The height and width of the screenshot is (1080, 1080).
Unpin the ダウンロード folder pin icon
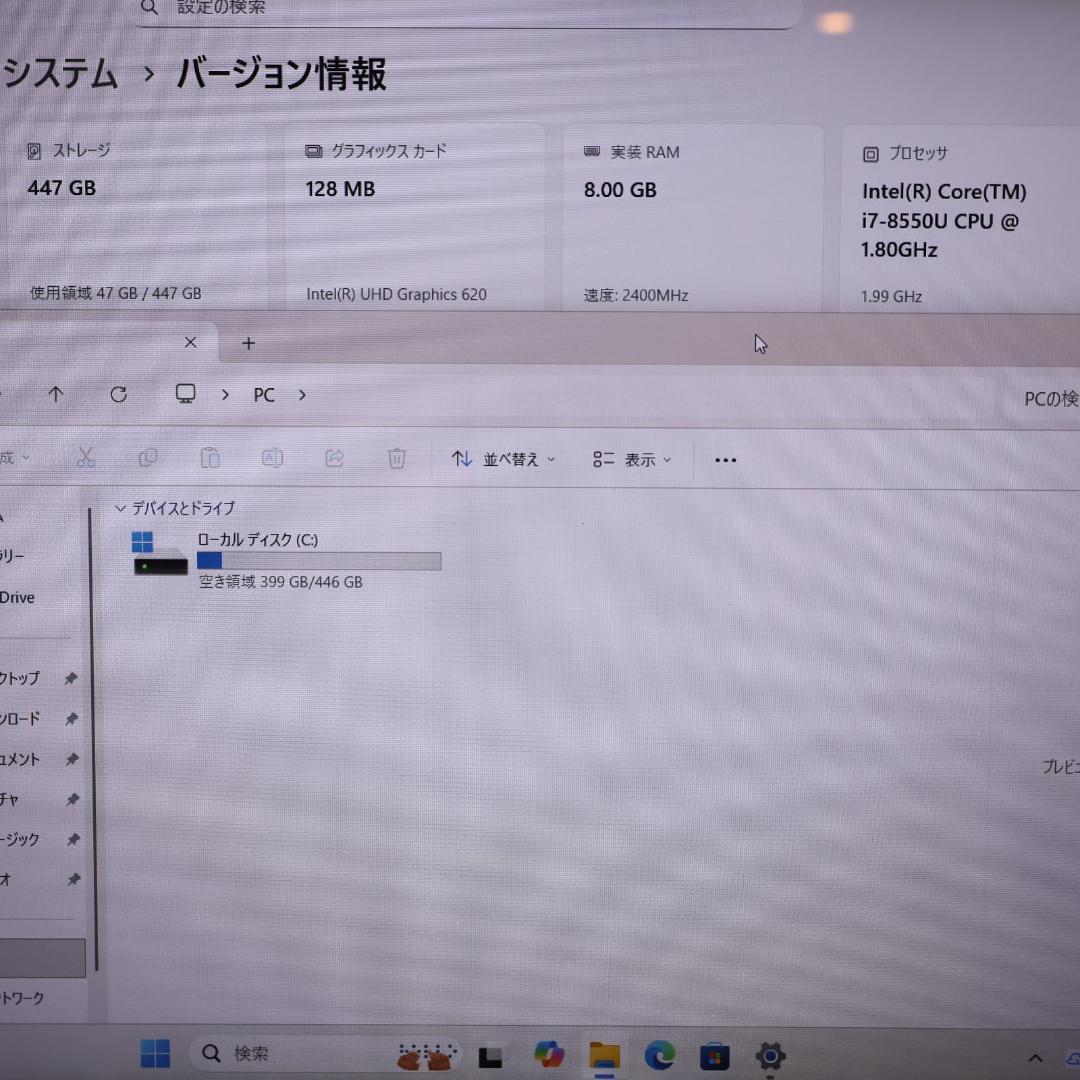71,718
